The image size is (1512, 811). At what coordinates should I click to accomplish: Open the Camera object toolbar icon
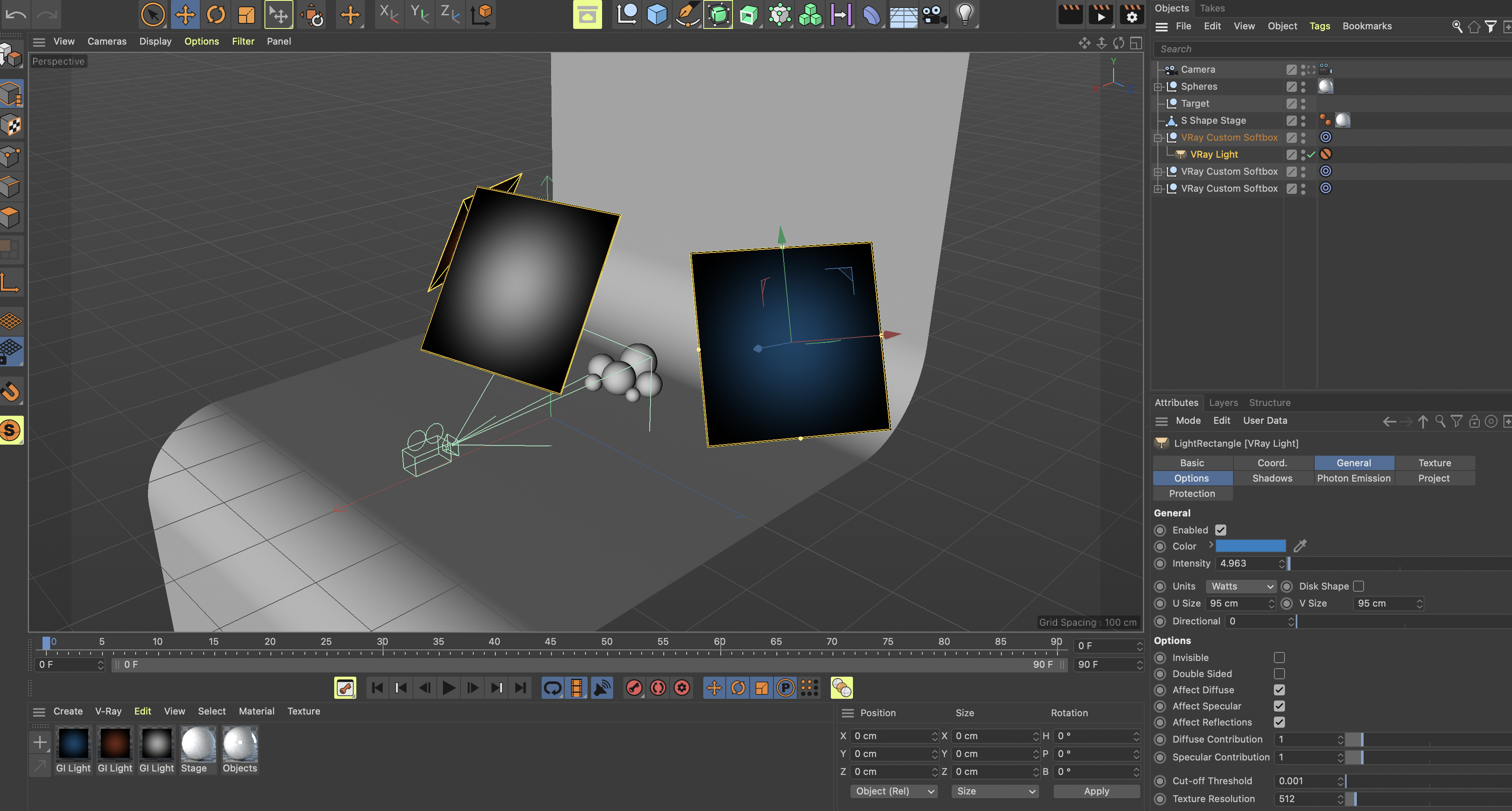934,15
